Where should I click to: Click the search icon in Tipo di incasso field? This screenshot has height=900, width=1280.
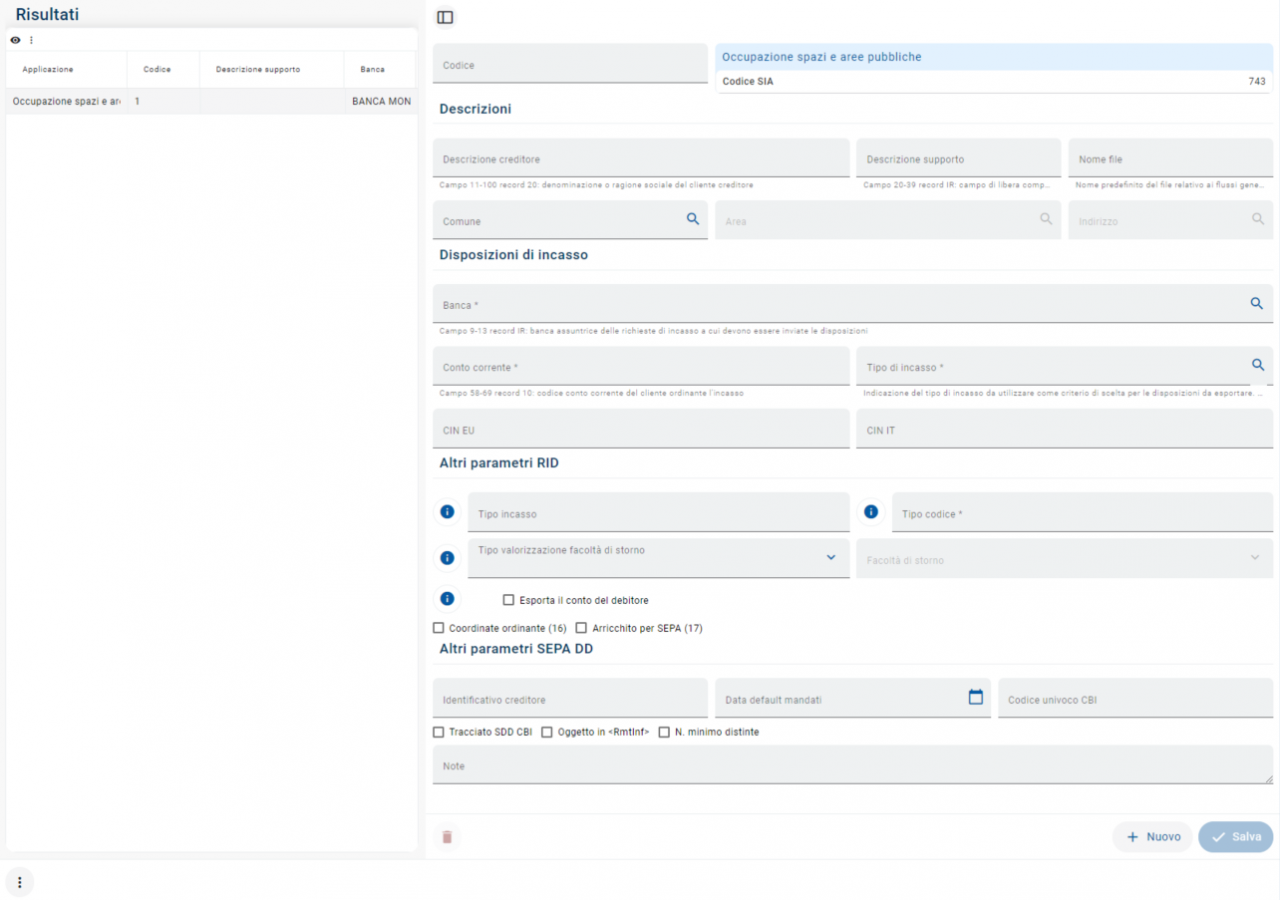pyautogui.click(x=1258, y=365)
